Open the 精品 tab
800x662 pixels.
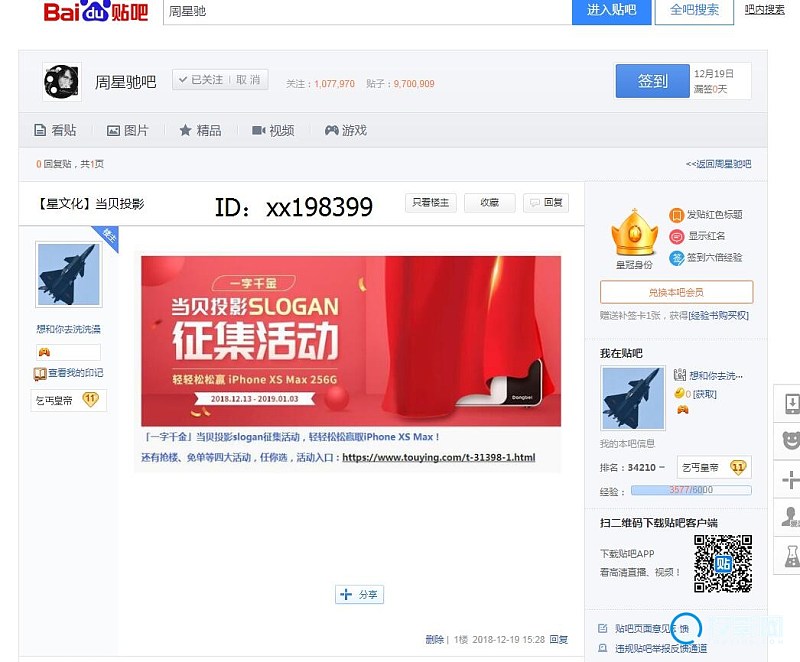201,131
